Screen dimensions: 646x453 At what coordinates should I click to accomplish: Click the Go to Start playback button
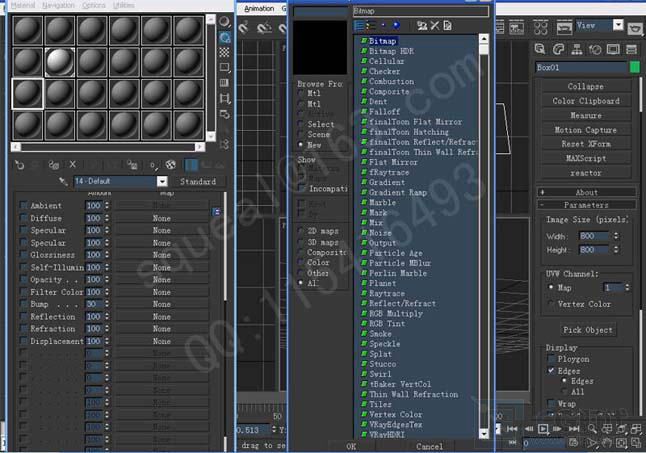(512, 429)
